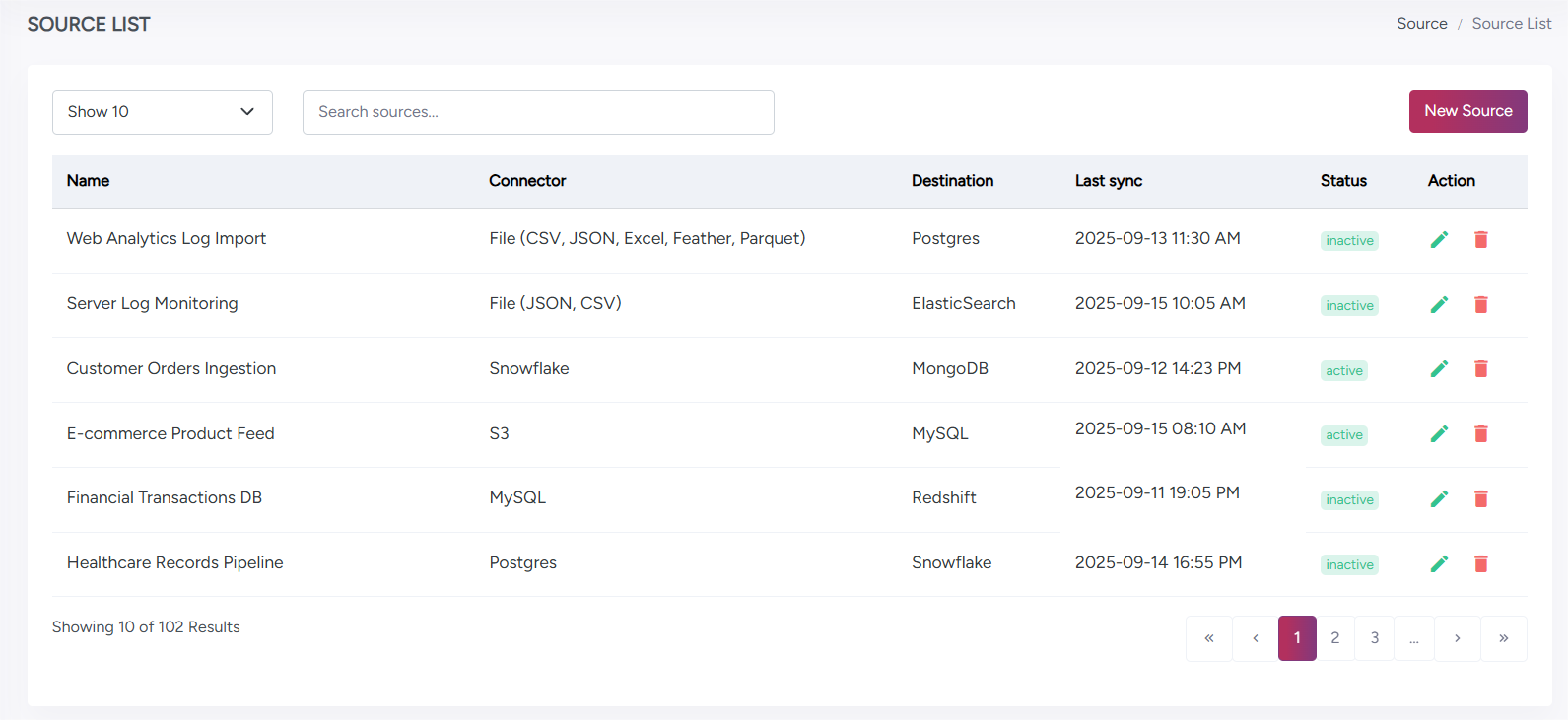The width and height of the screenshot is (1568, 720).
Task: Click the New Source button
Action: click(x=1467, y=111)
